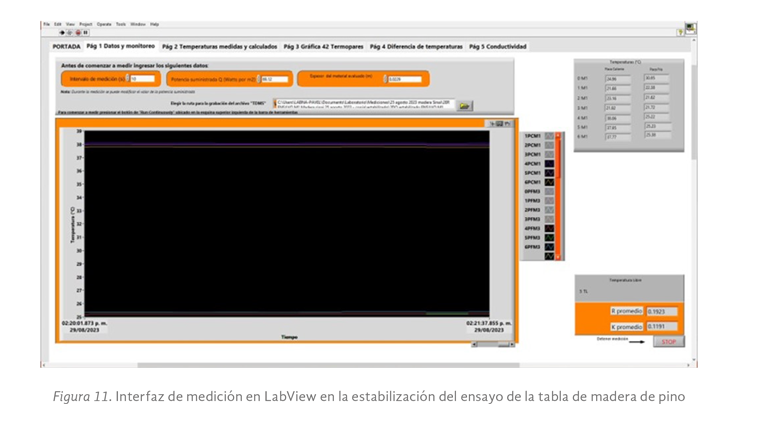
Task: Click the chart's horizontal scrollbar left arrow
Action: [475, 345]
